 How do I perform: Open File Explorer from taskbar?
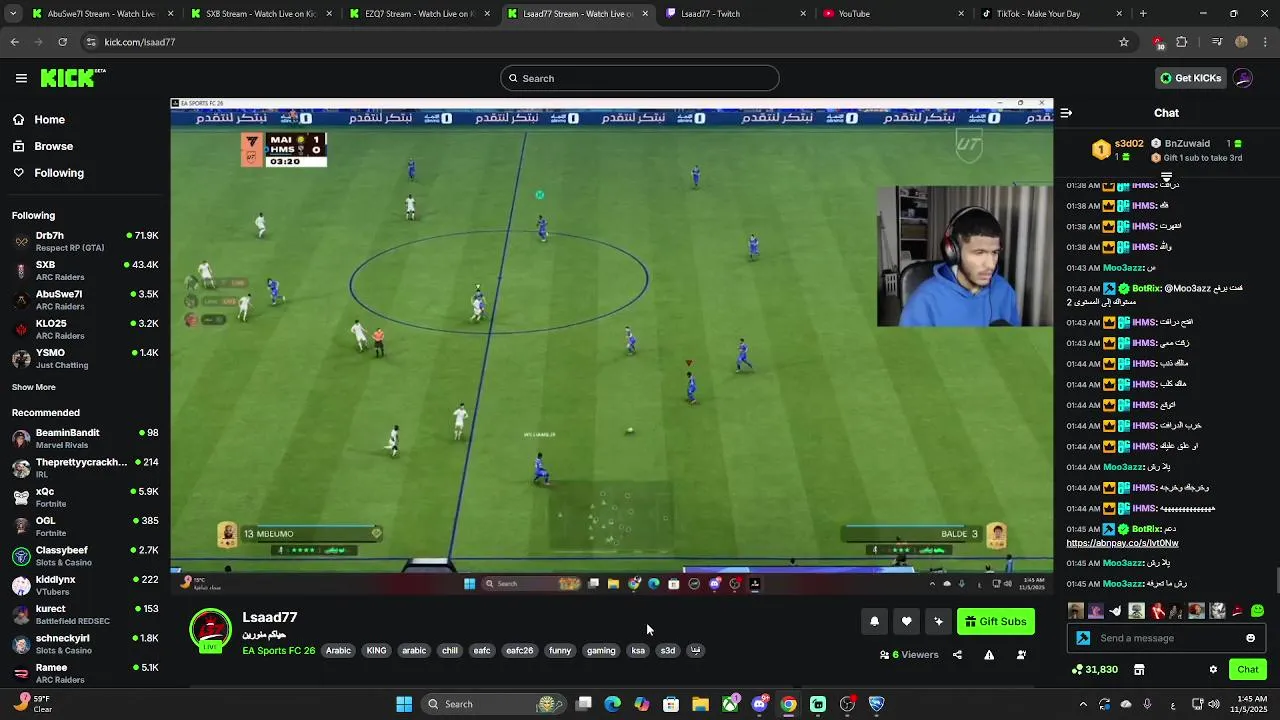[700, 704]
